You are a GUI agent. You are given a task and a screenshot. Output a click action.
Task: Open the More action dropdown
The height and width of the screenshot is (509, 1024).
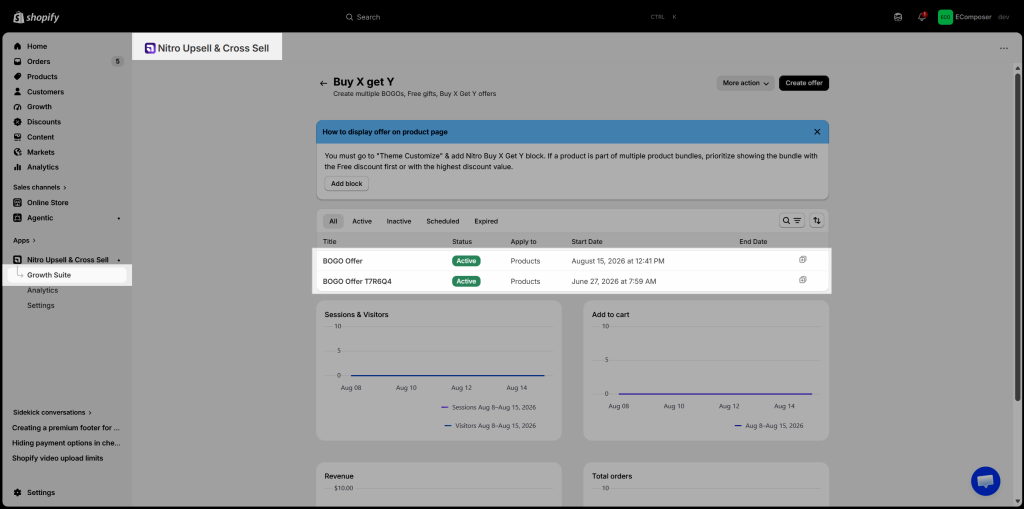[x=746, y=84]
